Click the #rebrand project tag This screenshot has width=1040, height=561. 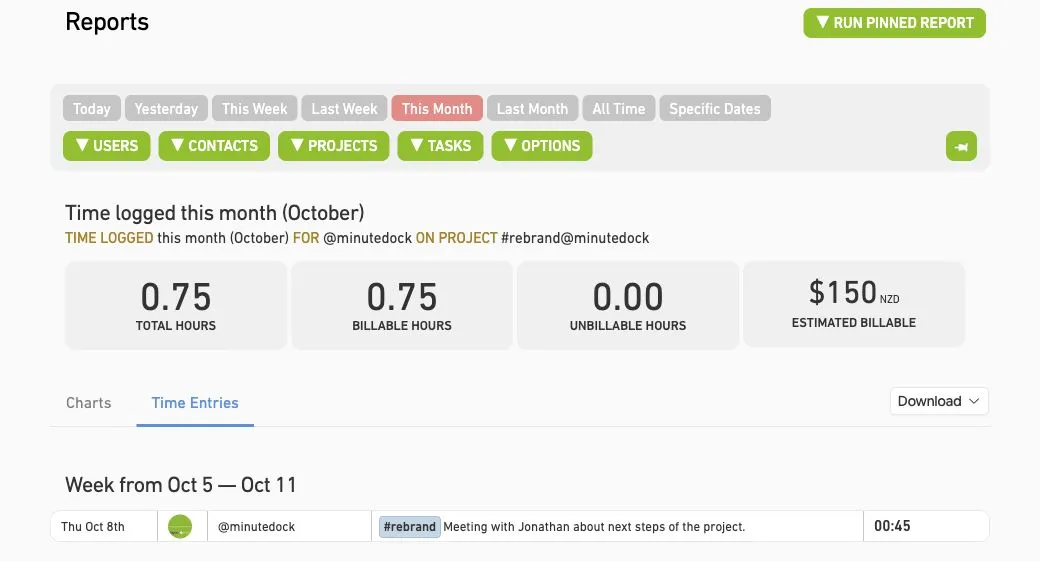click(410, 527)
